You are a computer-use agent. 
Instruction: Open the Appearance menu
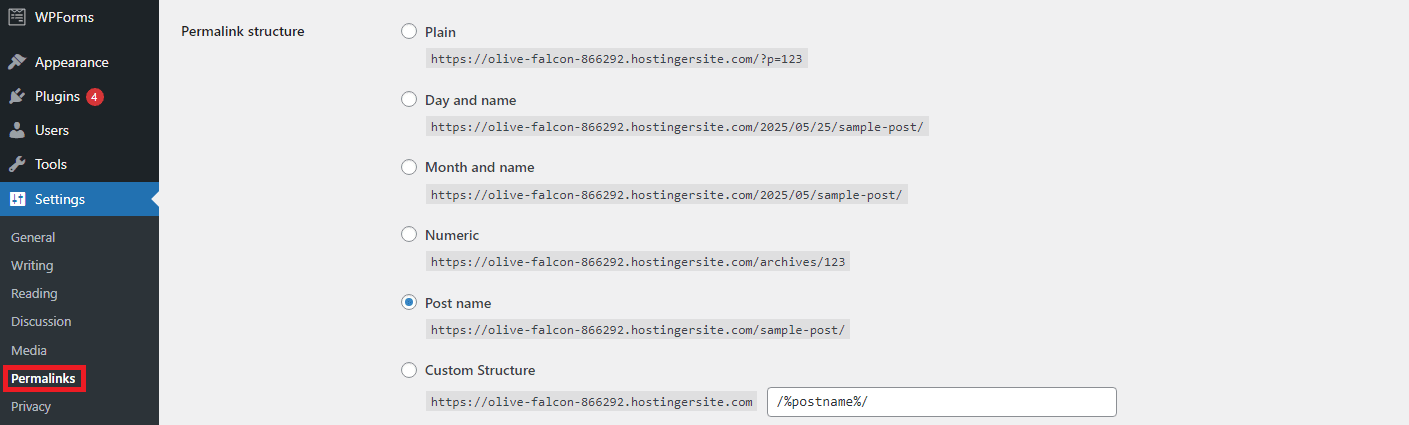pyautogui.click(x=79, y=62)
